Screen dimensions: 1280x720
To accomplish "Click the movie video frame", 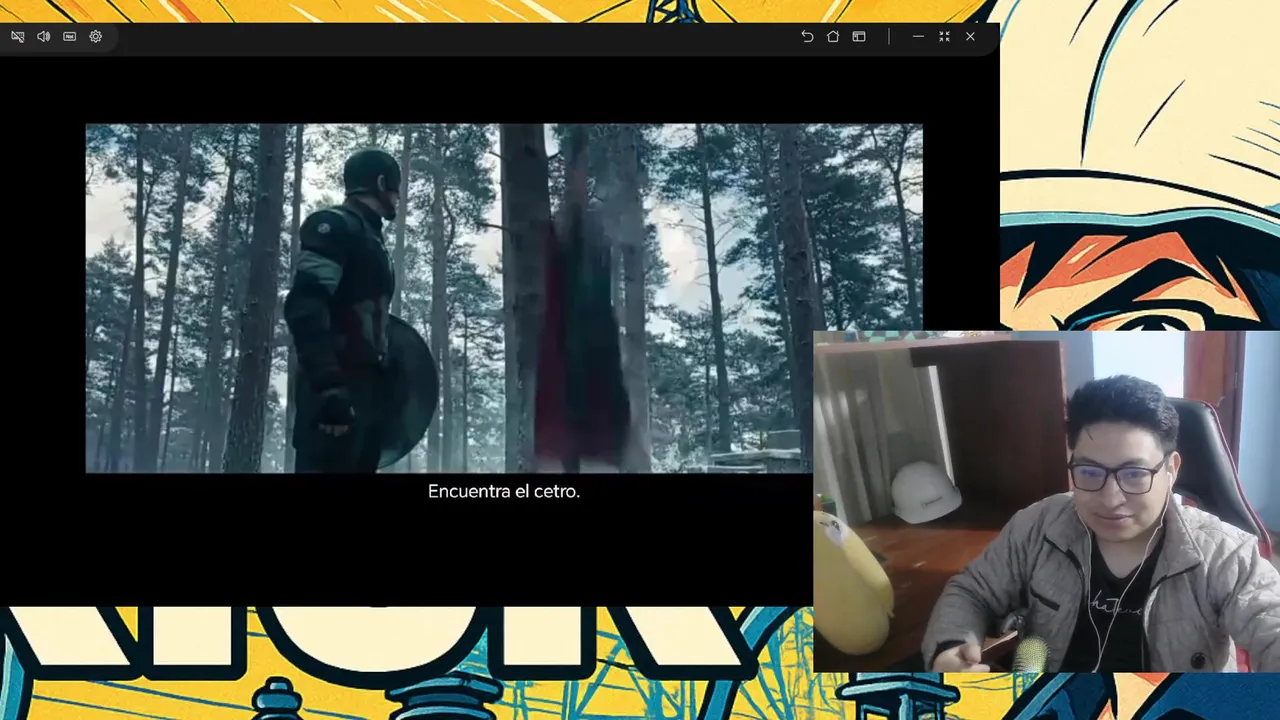I will click(x=504, y=298).
